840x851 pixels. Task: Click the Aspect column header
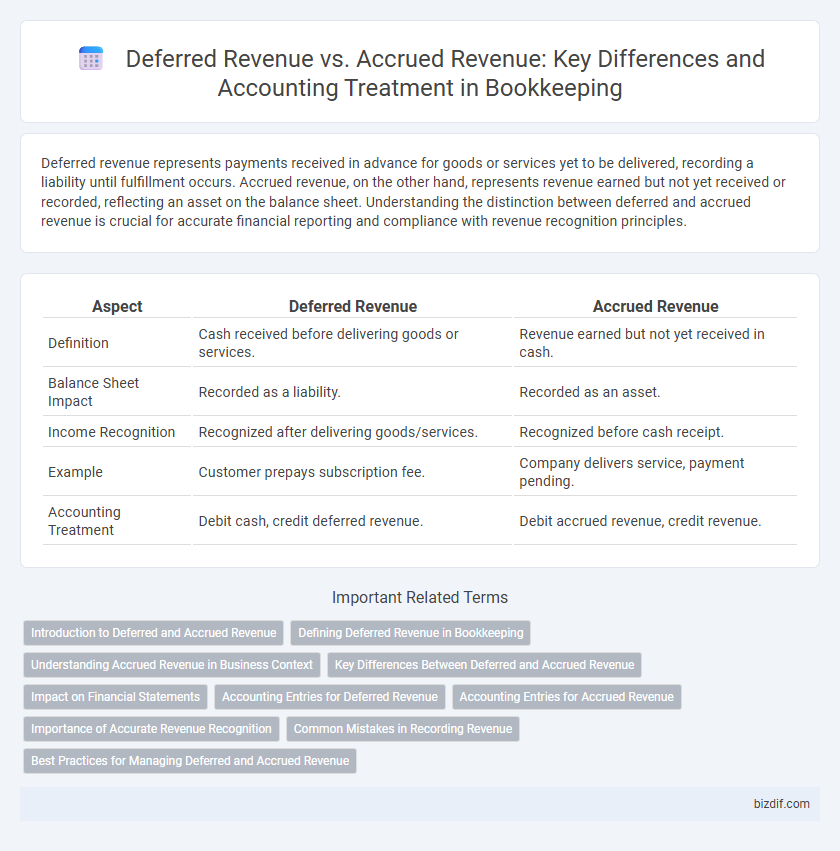pos(117,307)
